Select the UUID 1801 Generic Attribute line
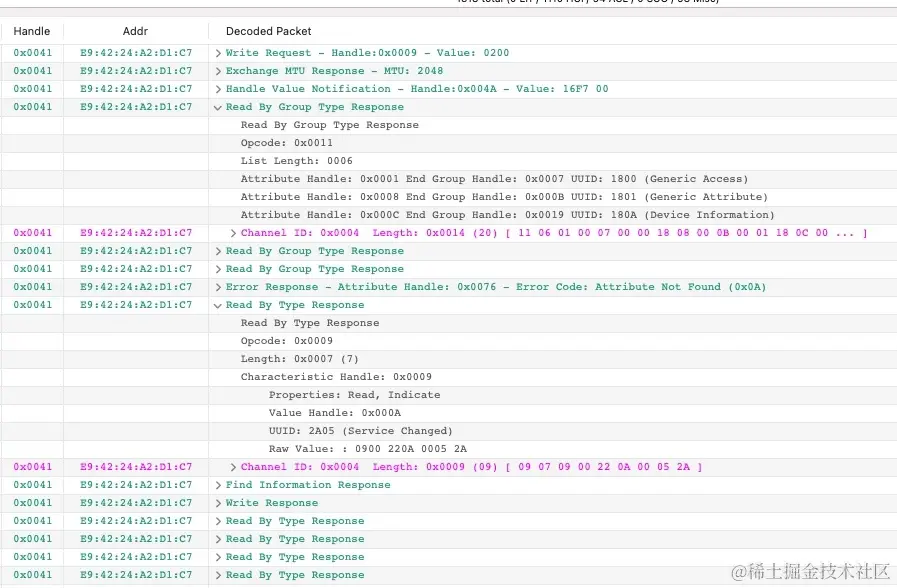This screenshot has width=897, height=588. tap(504, 197)
